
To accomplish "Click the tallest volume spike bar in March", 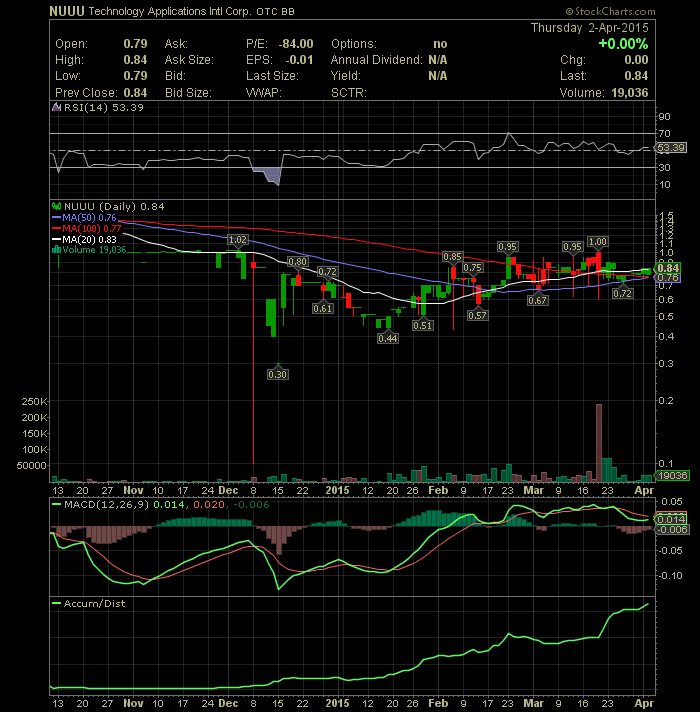I will coord(599,443).
